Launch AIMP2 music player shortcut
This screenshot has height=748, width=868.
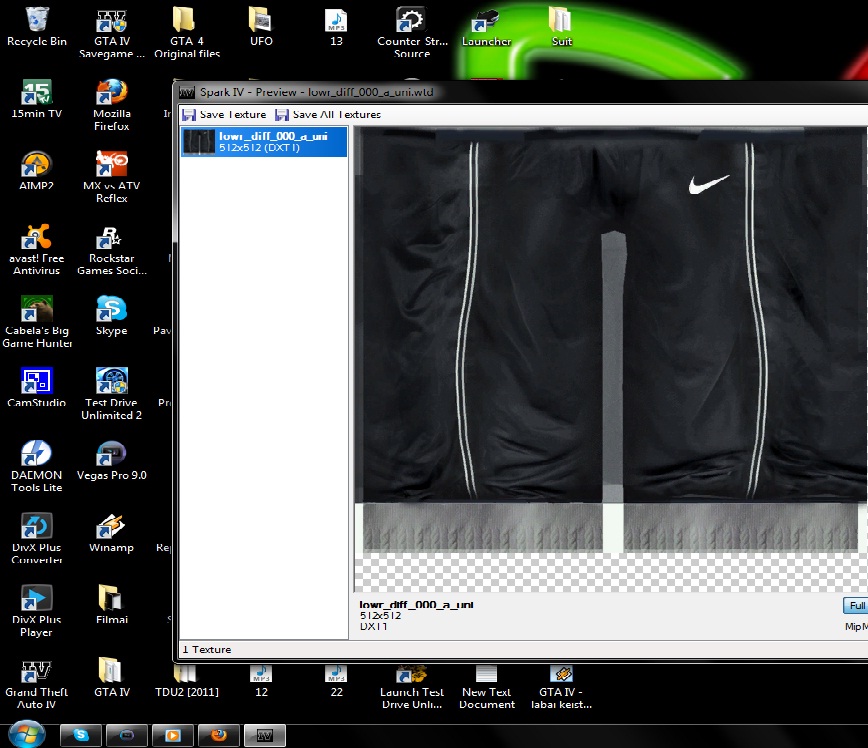(37, 171)
